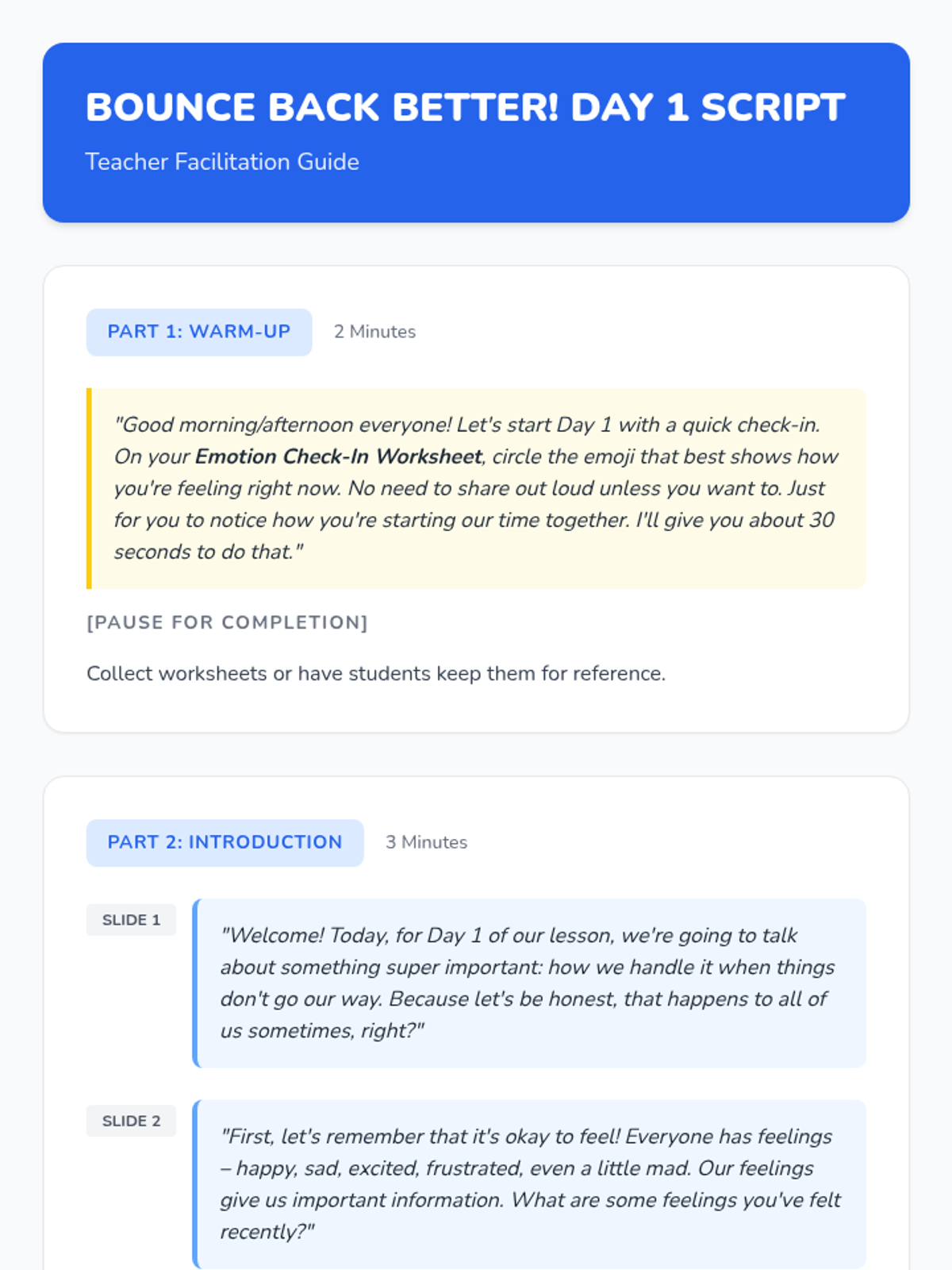The height and width of the screenshot is (1270, 952).
Task: Click the blue accent bar beside Slide 2
Action: [195, 1183]
